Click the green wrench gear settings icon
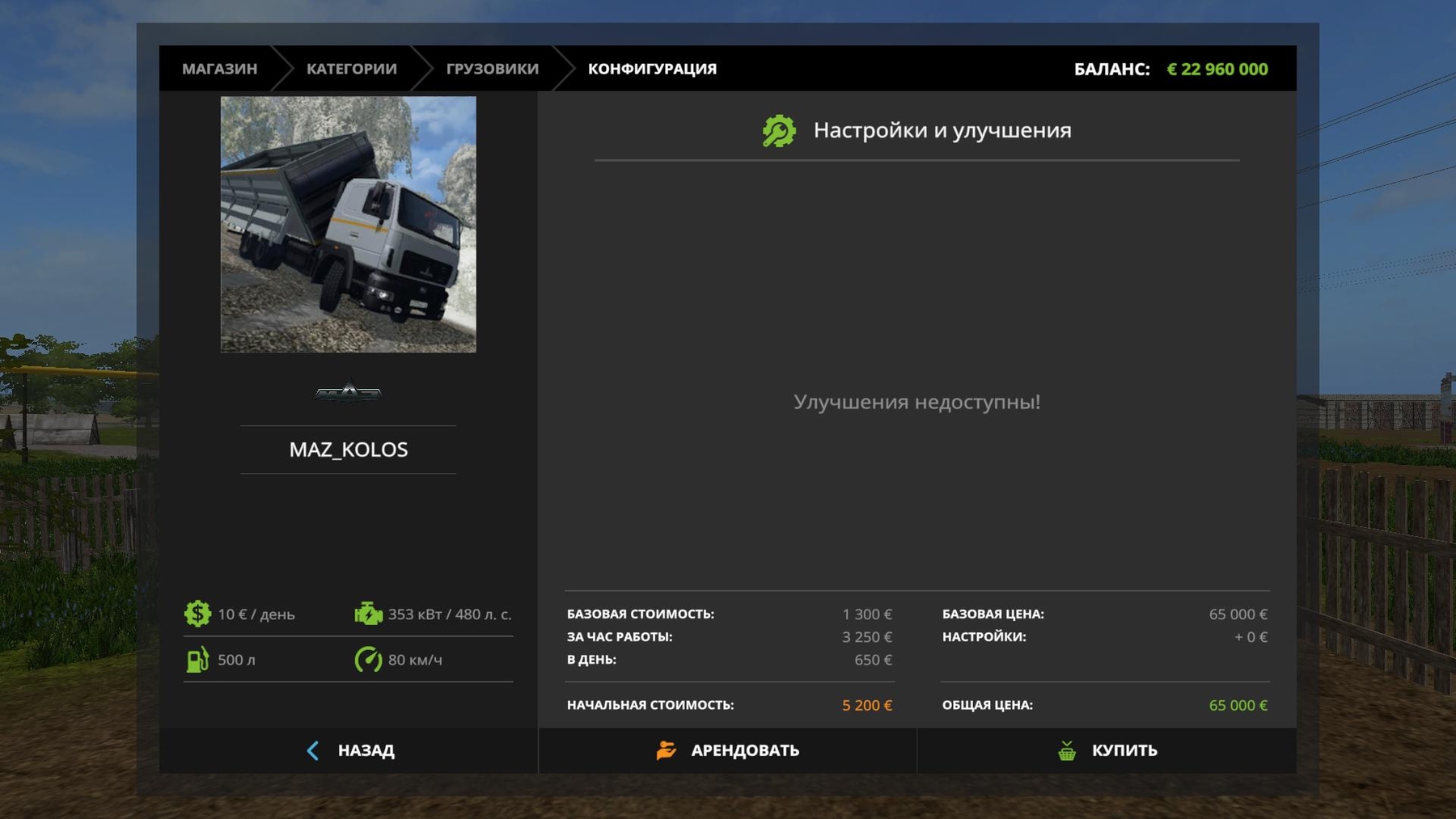Viewport: 1456px width, 819px height. coord(779,131)
